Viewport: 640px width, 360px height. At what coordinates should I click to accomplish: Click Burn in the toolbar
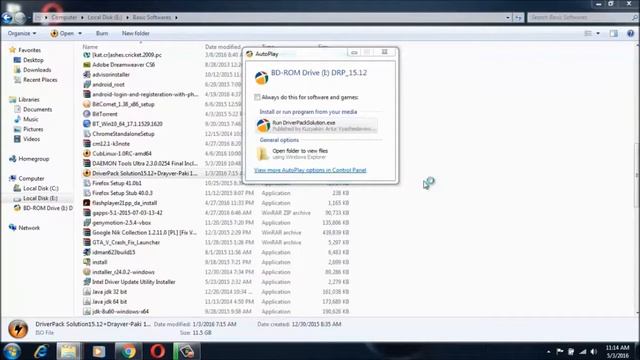point(102,33)
